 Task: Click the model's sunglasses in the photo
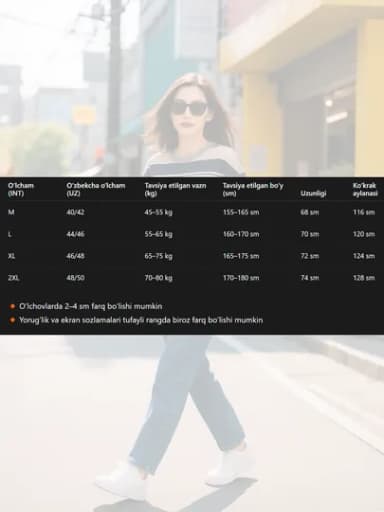[189, 108]
